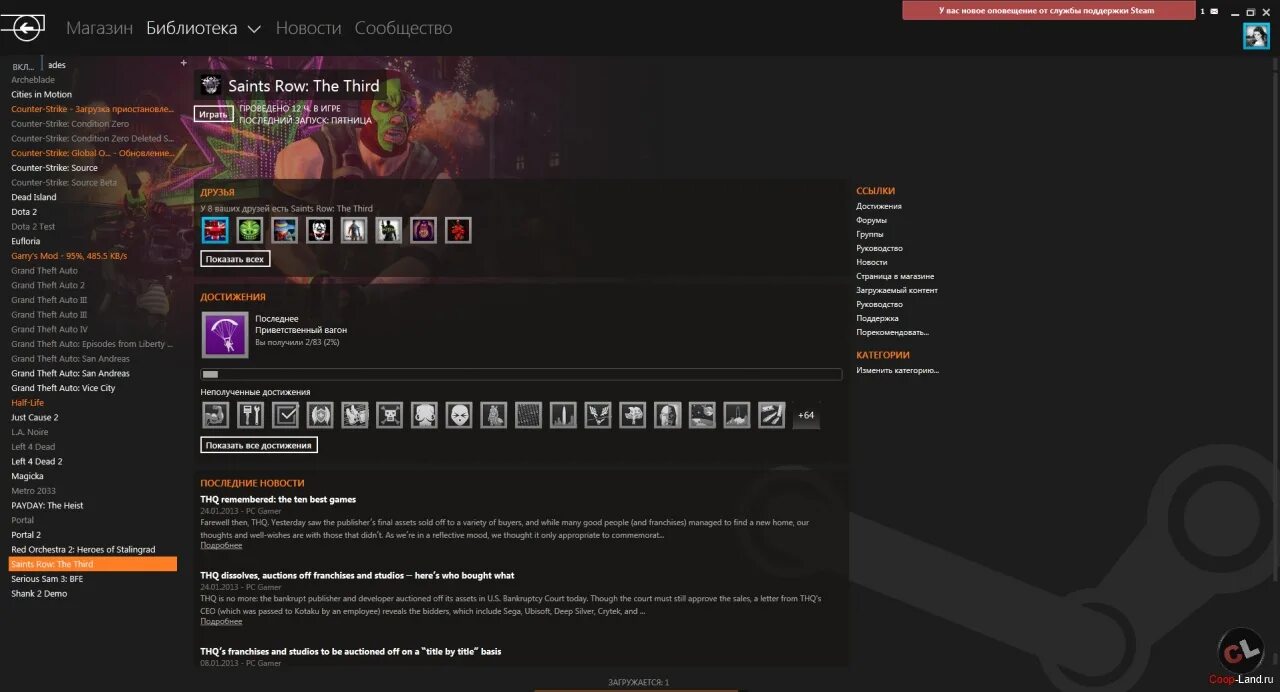Open the mail inbox envelope icon

pos(1214,11)
